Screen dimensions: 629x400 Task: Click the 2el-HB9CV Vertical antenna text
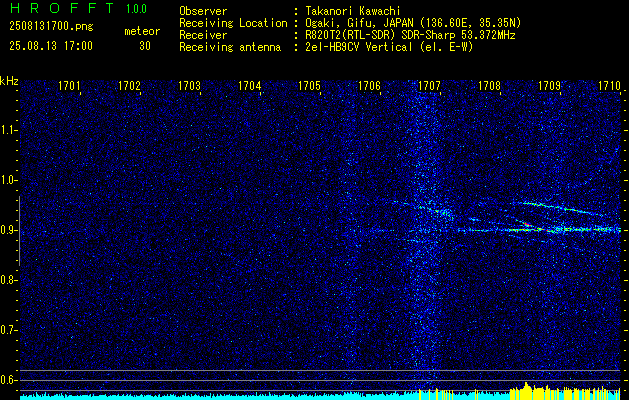coord(388,47)
